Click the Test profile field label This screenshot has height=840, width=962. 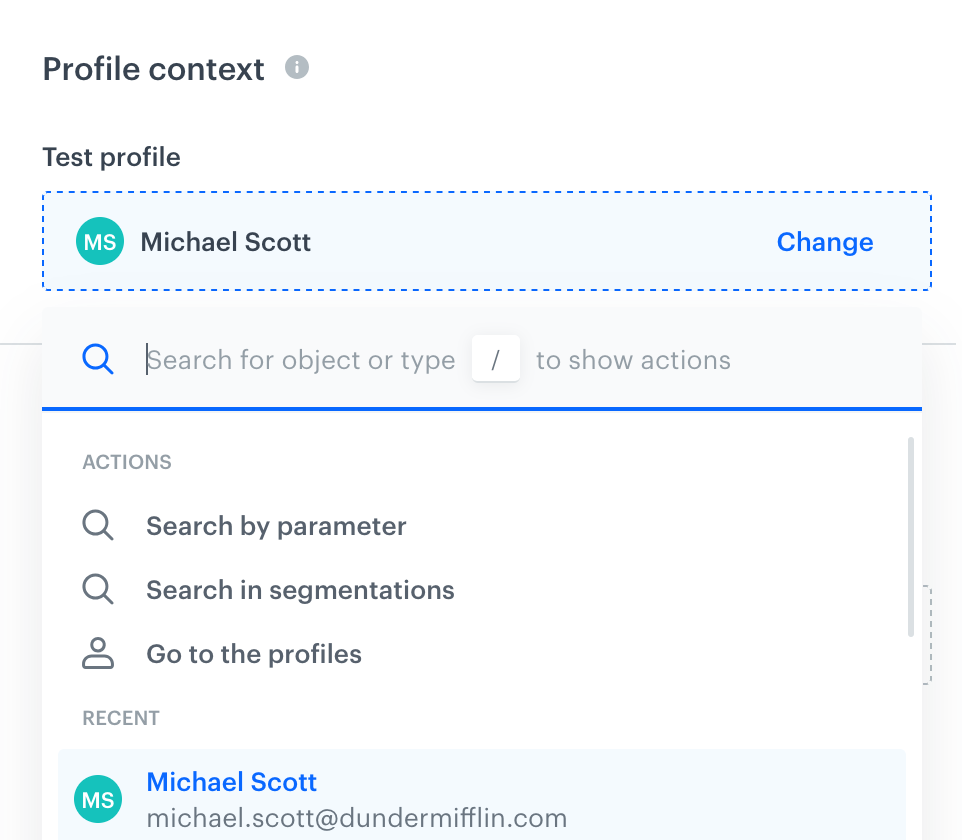point(111,157)
